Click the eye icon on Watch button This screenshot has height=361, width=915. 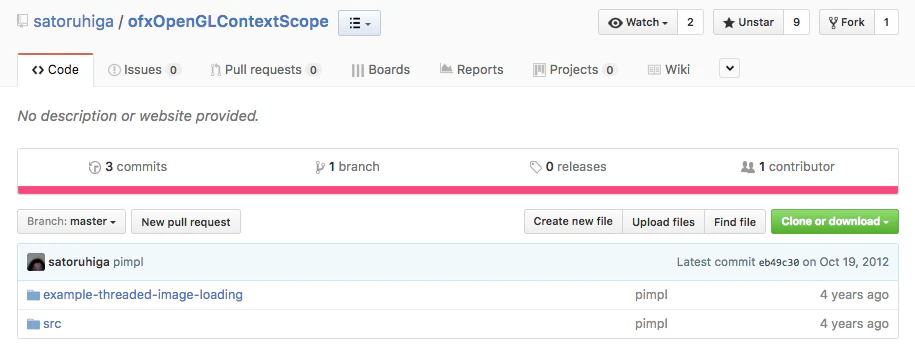point(616,23)
